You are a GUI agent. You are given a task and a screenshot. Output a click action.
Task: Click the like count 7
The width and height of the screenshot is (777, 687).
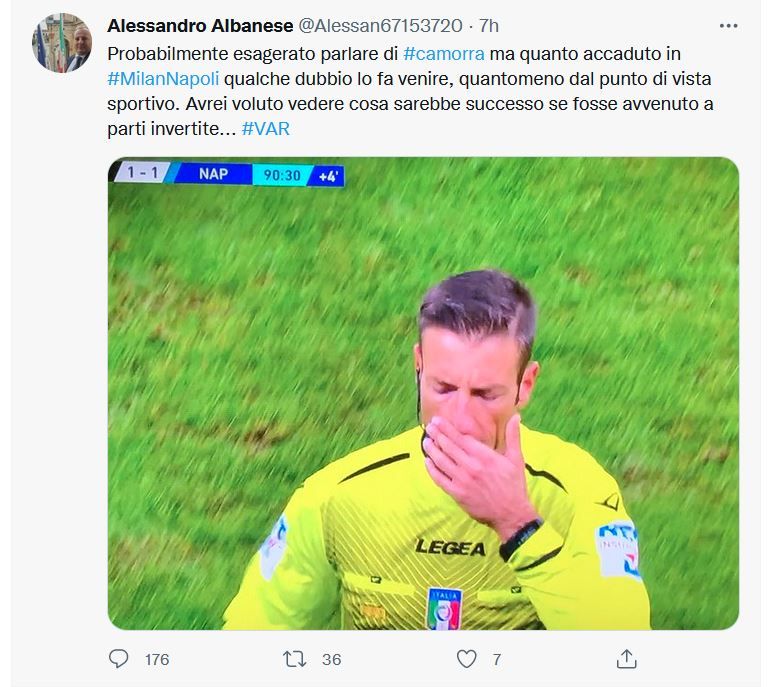497,659
